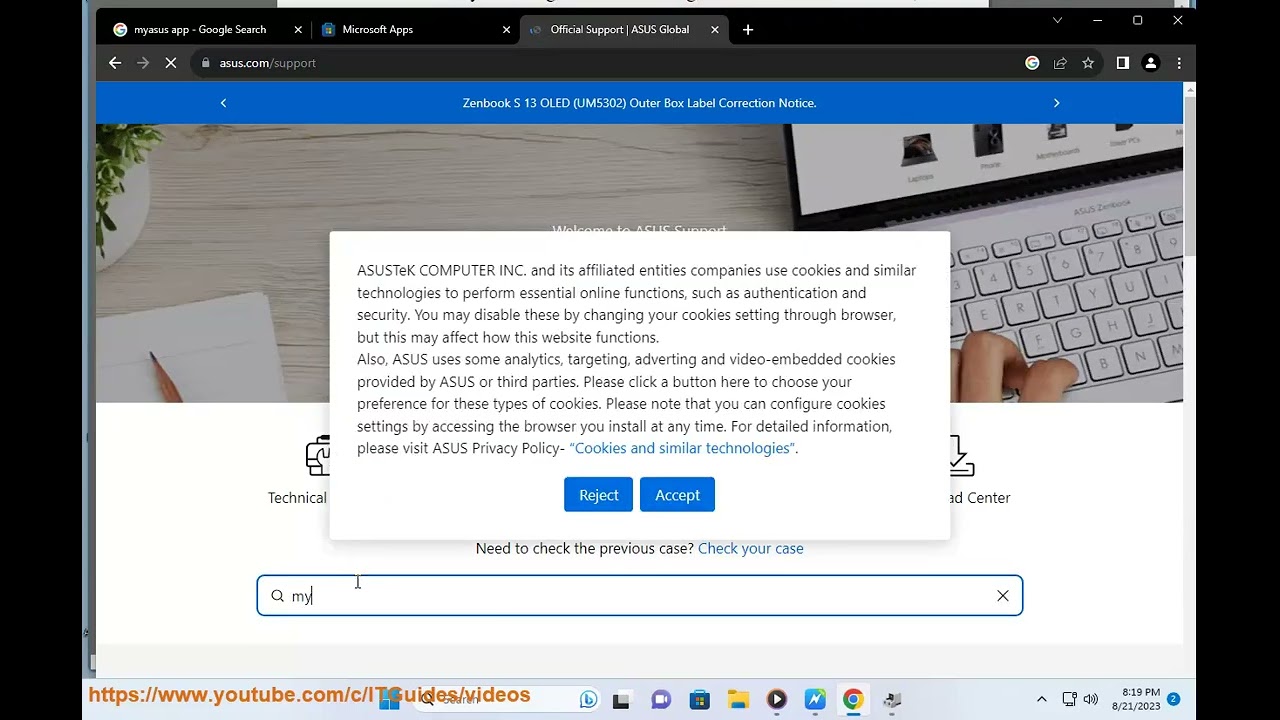Close the Official Support ASUS tab

(715, 30)
